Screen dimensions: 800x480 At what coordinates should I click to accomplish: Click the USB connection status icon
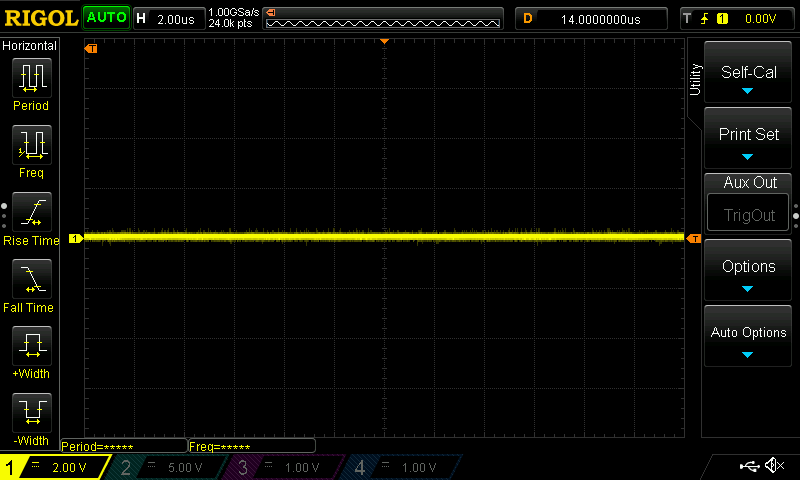coord(749,466)
